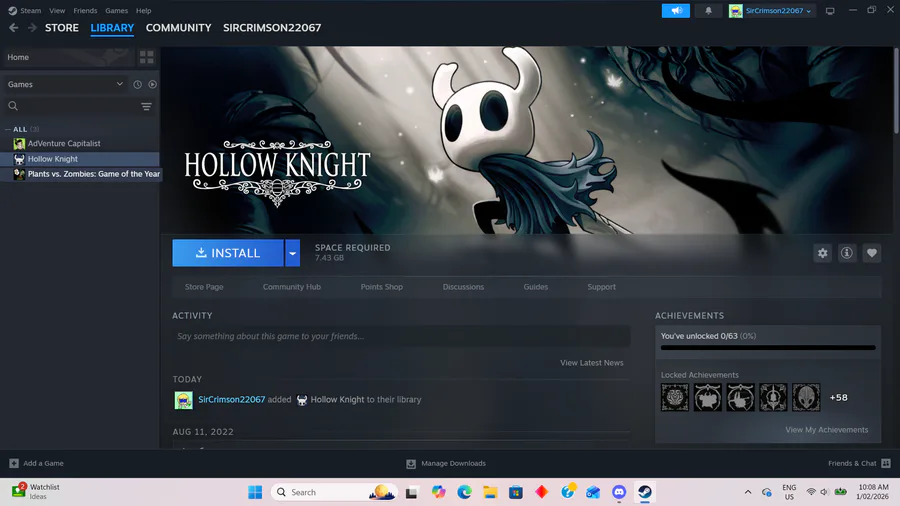Show hidden system tray icons

[747, 492]
